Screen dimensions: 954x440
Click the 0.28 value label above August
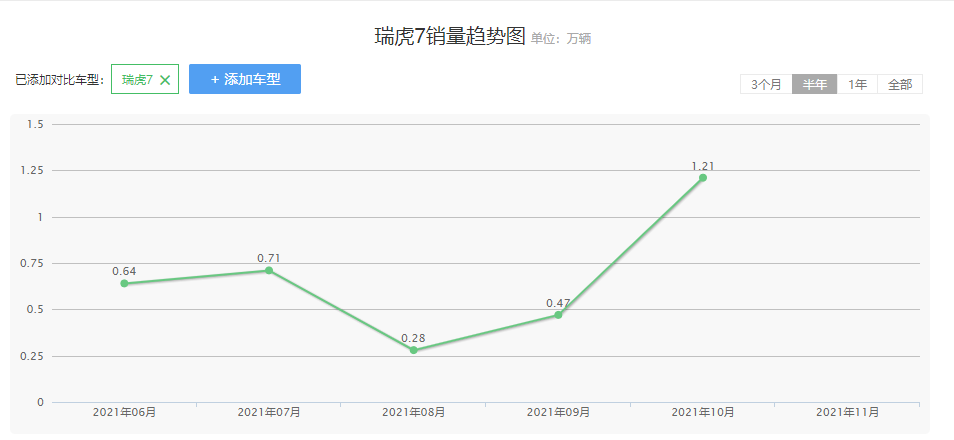(414, 338)
